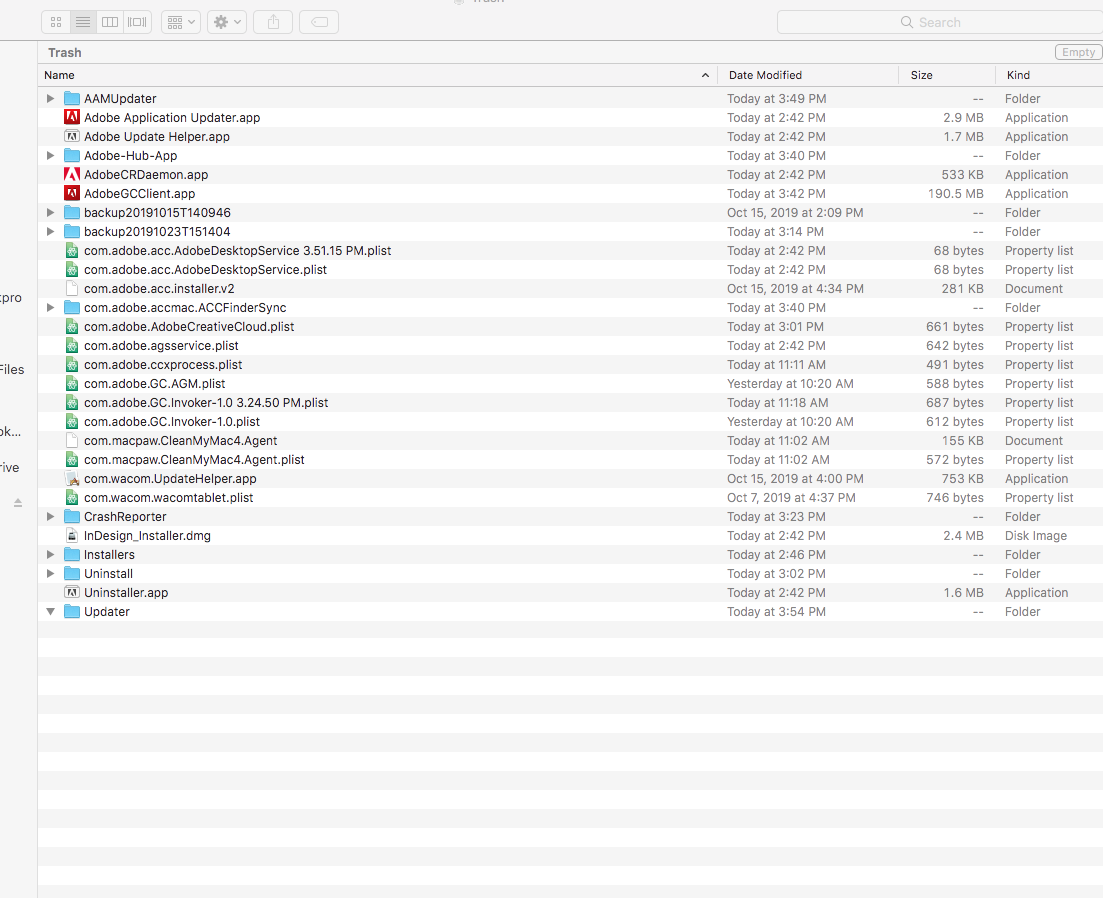Screen dimensions: 1103x898
Task: Expand the Uninstall folder
Action: (x=50, y=573)
